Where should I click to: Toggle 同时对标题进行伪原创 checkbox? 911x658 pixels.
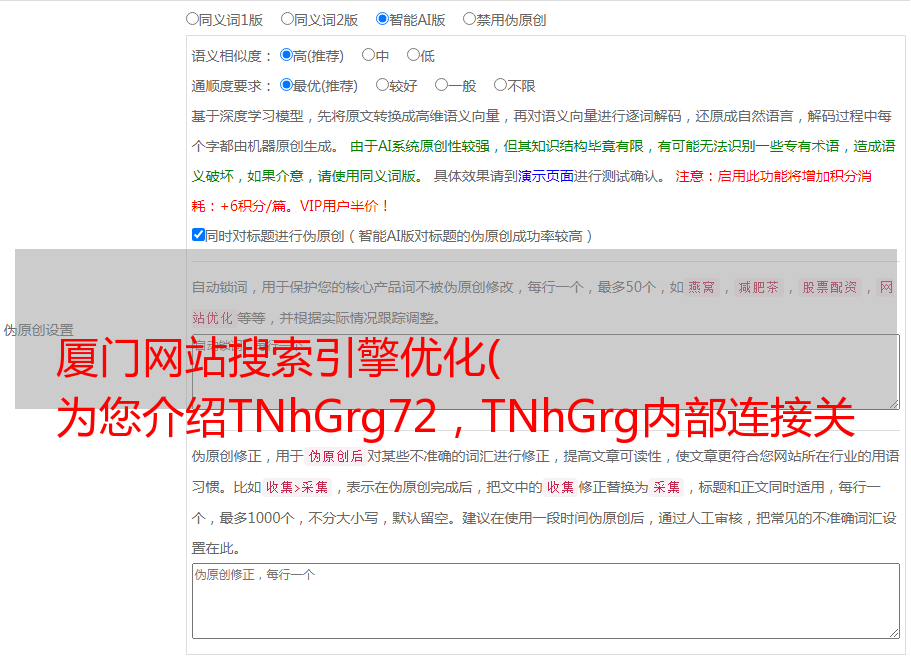(x=198, y=235)
